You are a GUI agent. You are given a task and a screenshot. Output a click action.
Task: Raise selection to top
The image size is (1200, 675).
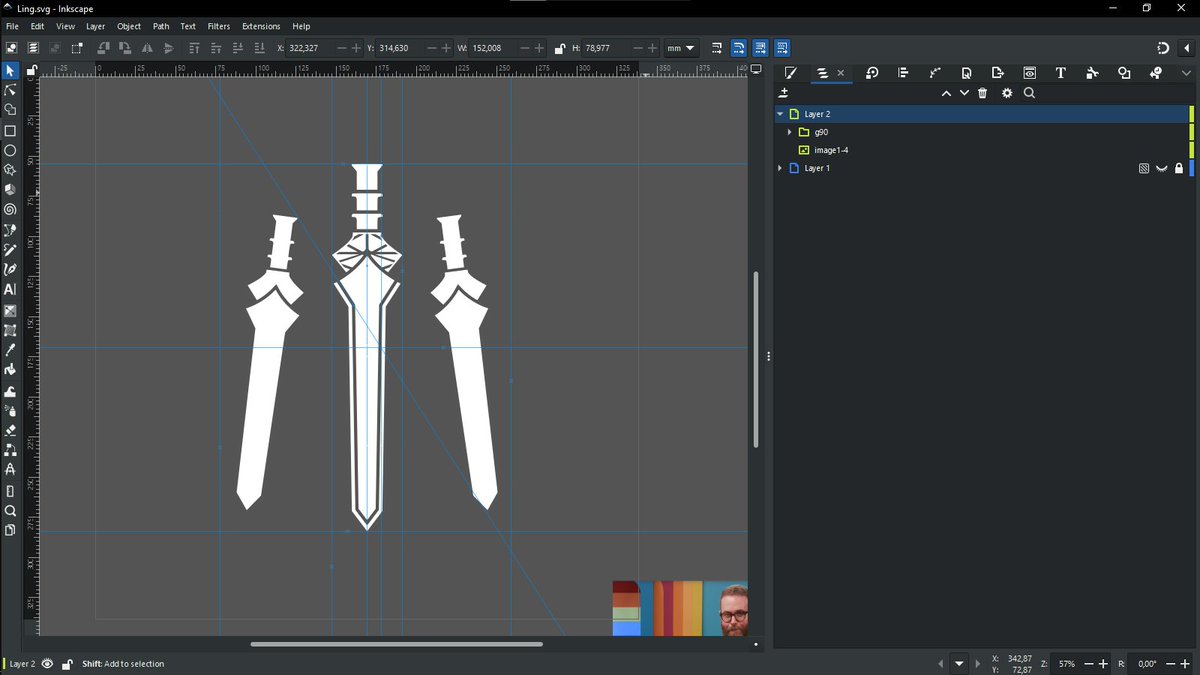click(x=195, y=48)
